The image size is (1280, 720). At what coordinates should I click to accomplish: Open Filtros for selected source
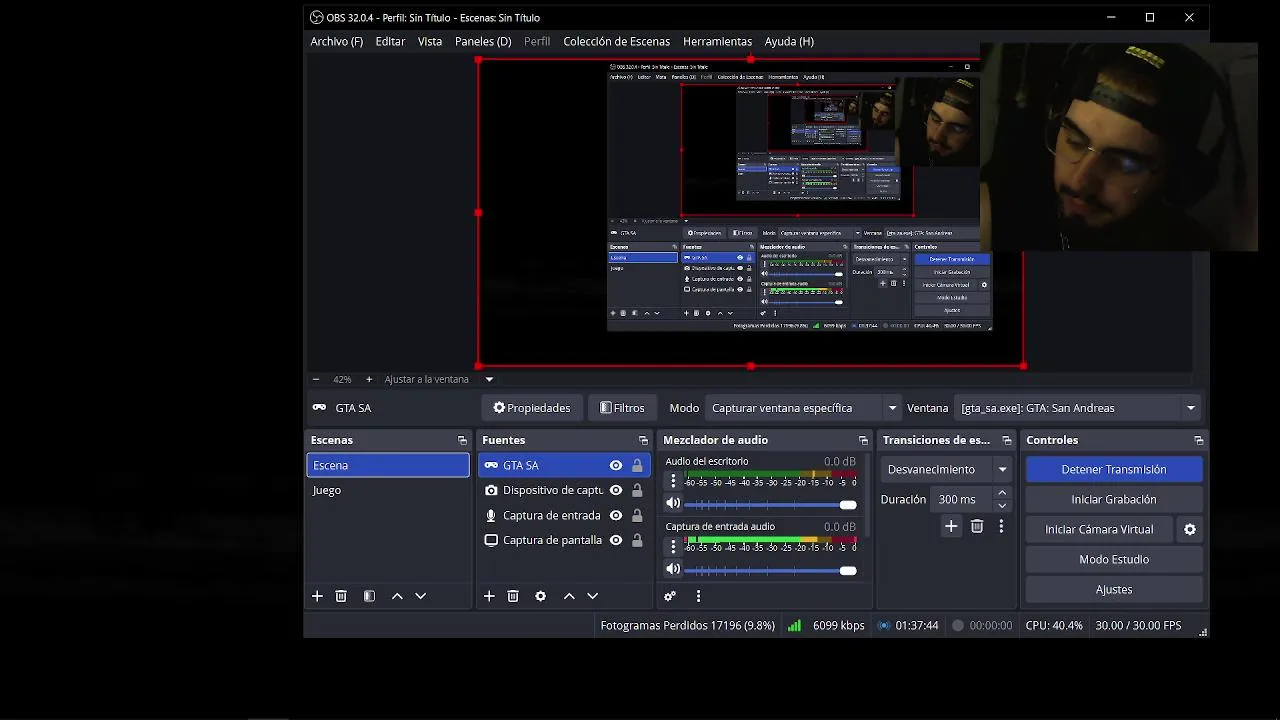[622, 408]
